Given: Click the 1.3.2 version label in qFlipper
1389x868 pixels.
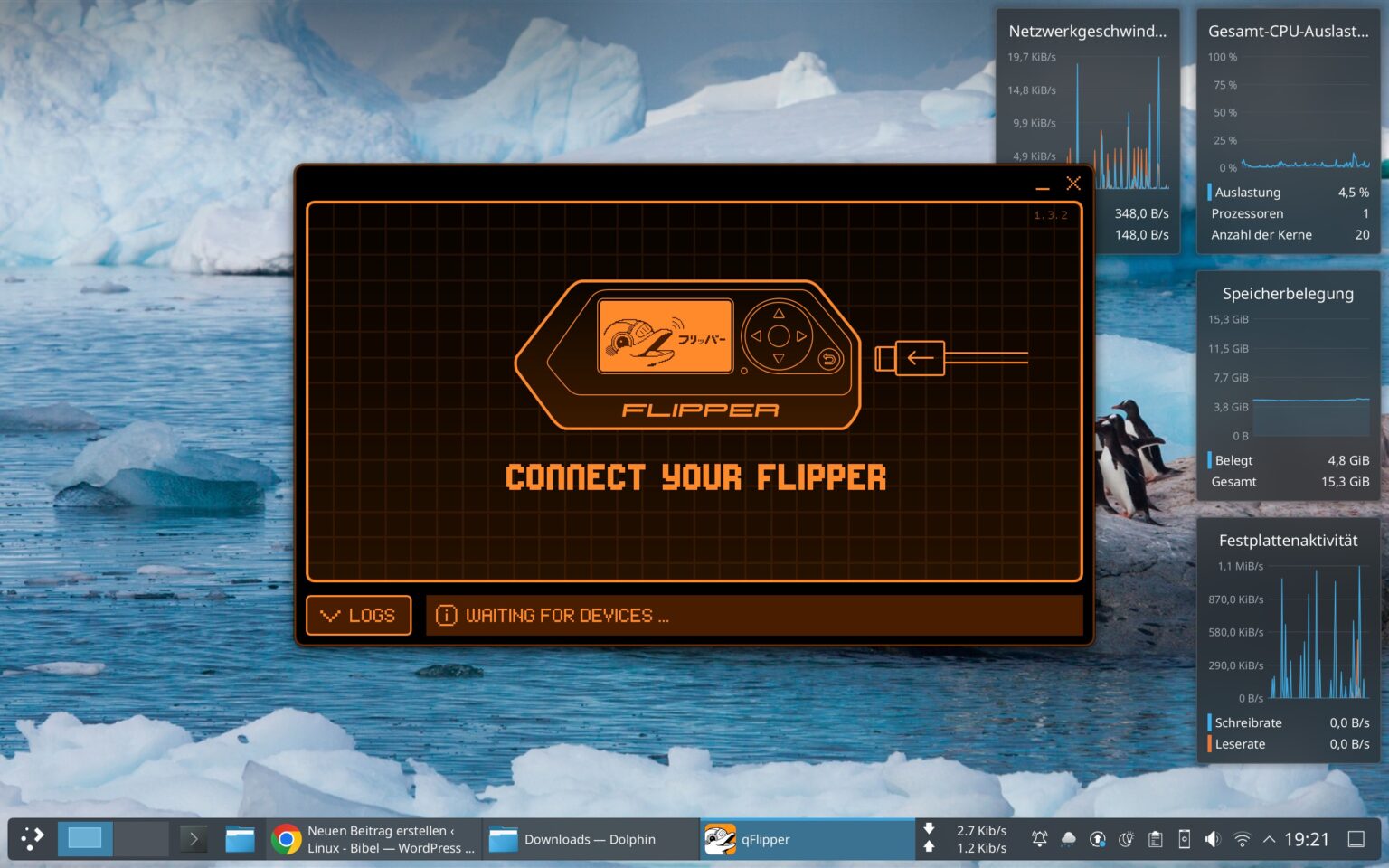Looking at the screenshot, I should (1051, 216).
